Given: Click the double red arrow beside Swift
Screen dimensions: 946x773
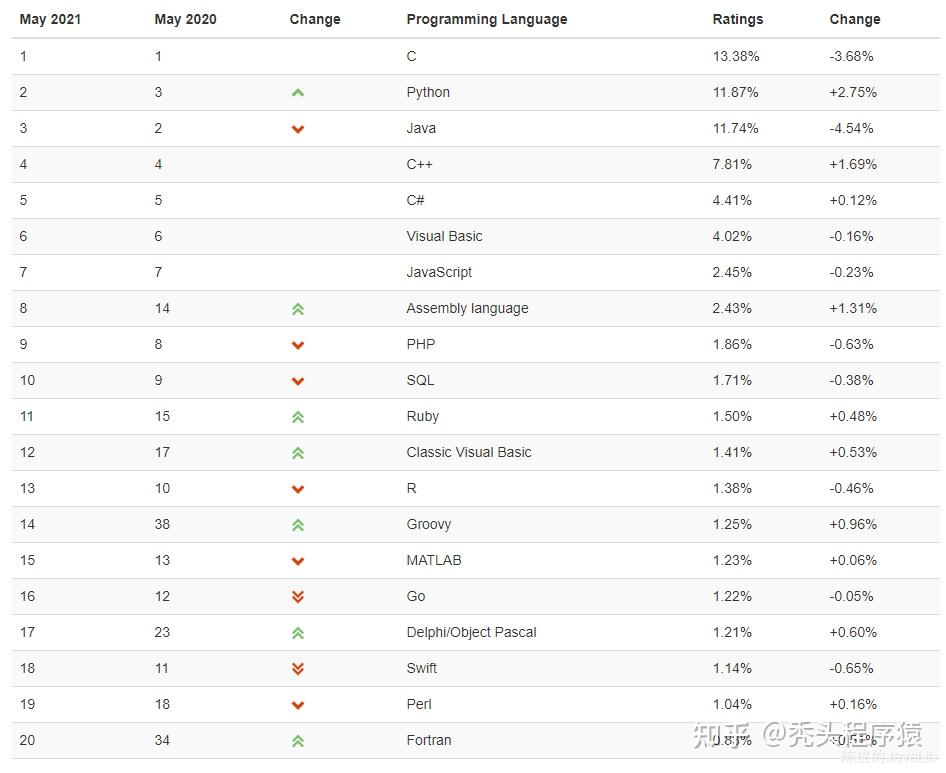Looking at the screenshot, I should (x=297, y=669).
